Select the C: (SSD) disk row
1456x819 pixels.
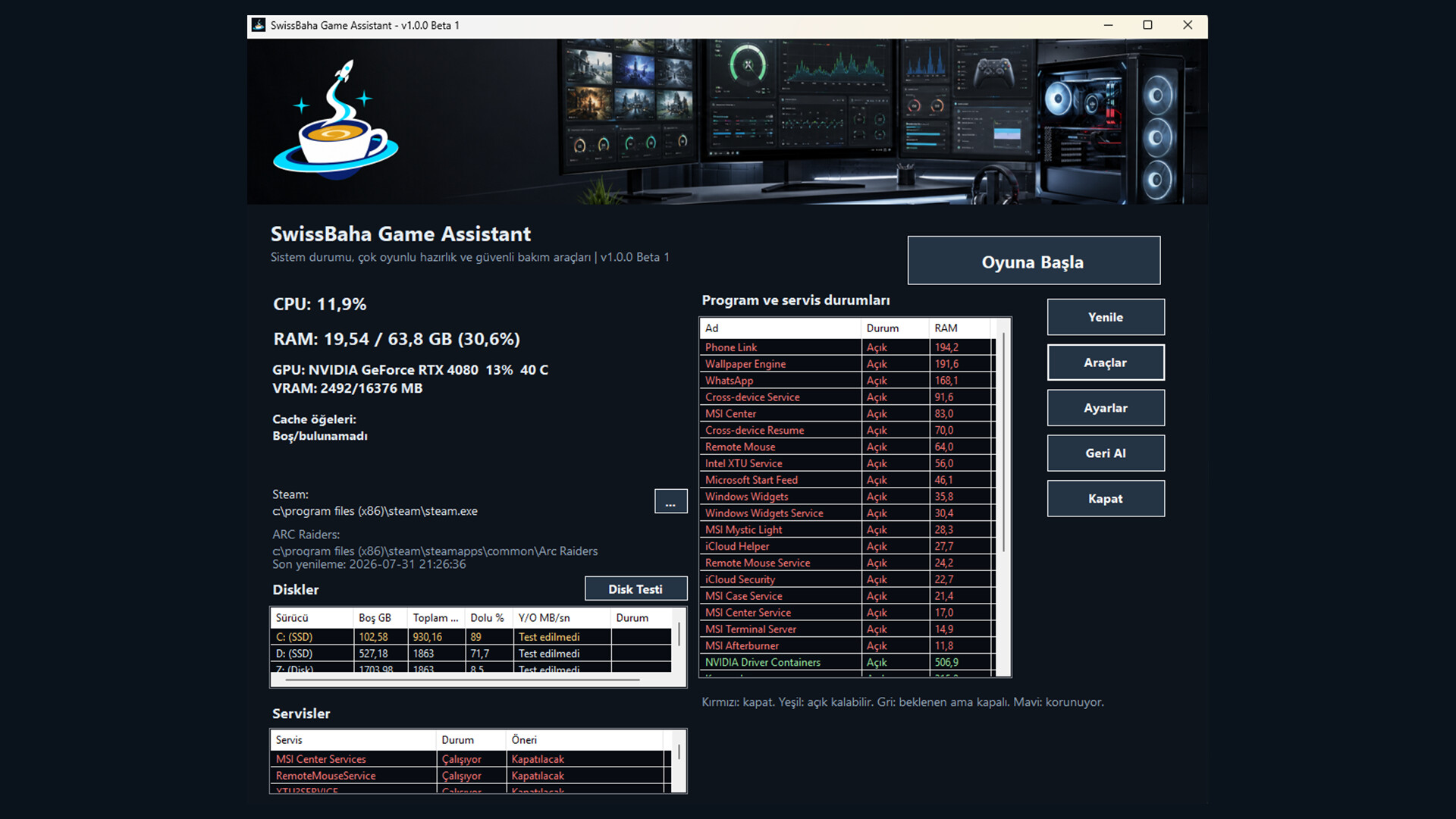point(471,637)
